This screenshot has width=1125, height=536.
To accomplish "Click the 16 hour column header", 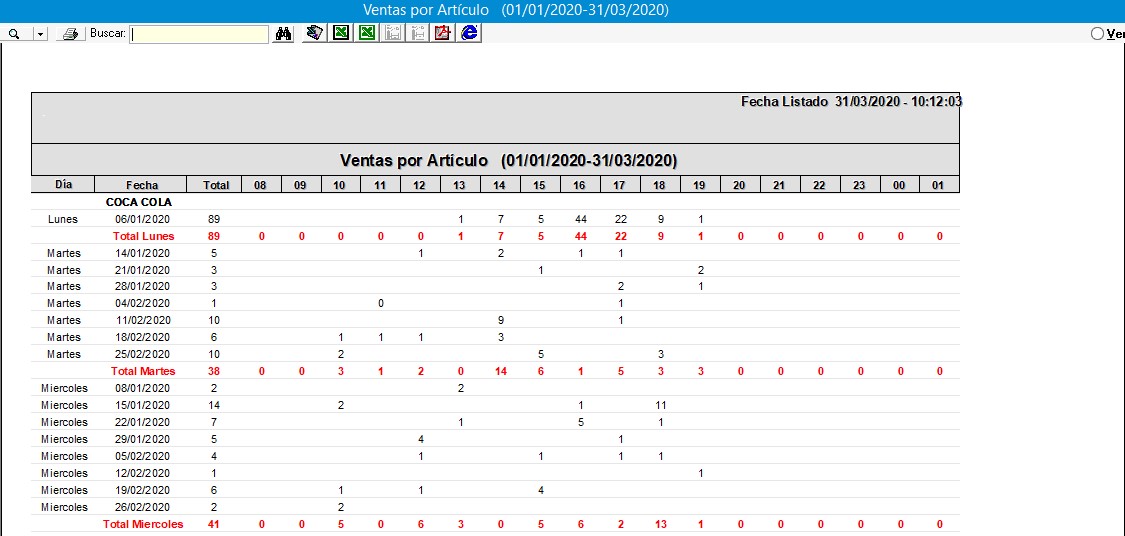I will point(579,184).
